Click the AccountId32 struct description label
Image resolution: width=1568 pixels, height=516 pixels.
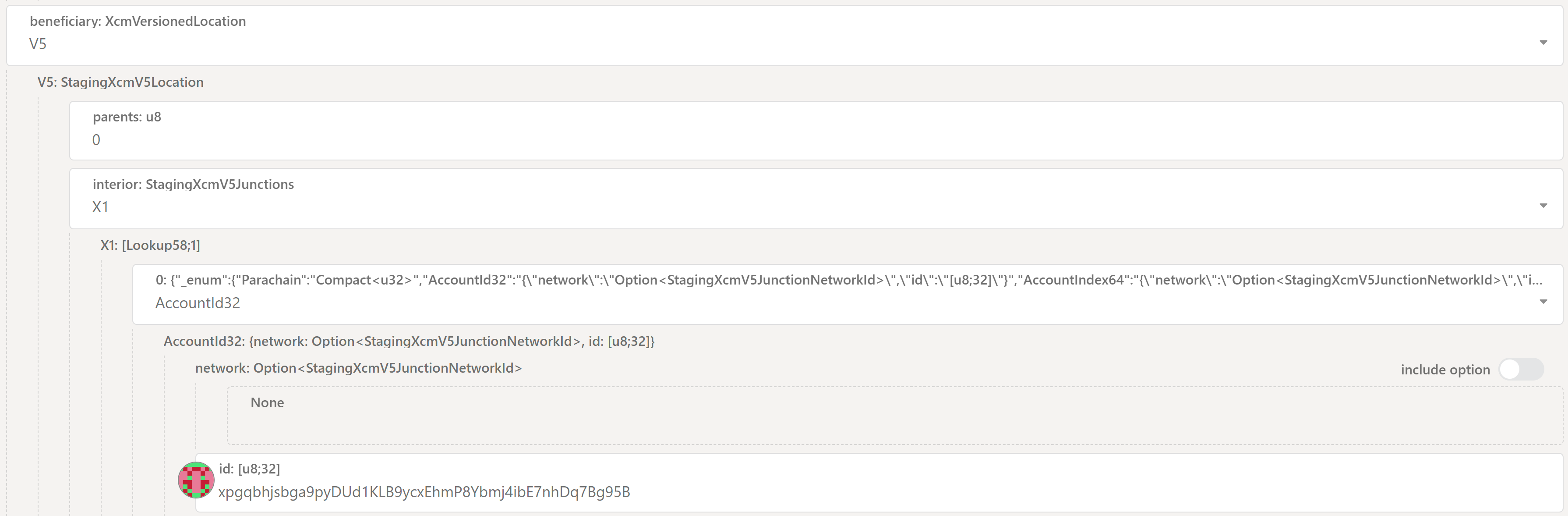click(x=410, y=341)
